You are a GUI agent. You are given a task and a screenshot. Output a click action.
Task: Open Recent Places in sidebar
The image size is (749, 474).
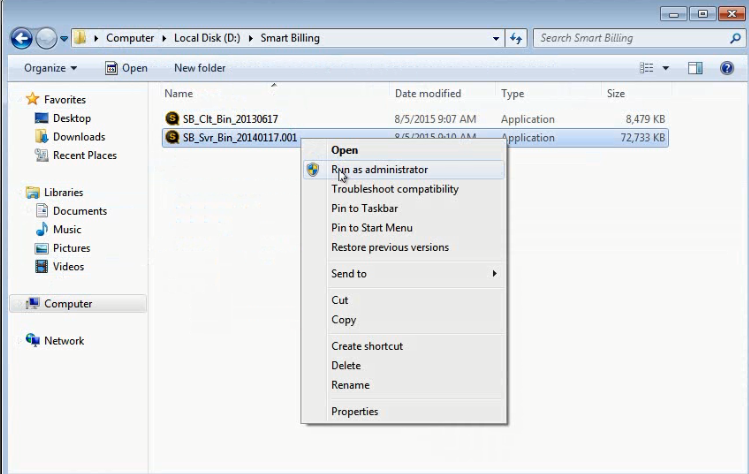(85, 155)
